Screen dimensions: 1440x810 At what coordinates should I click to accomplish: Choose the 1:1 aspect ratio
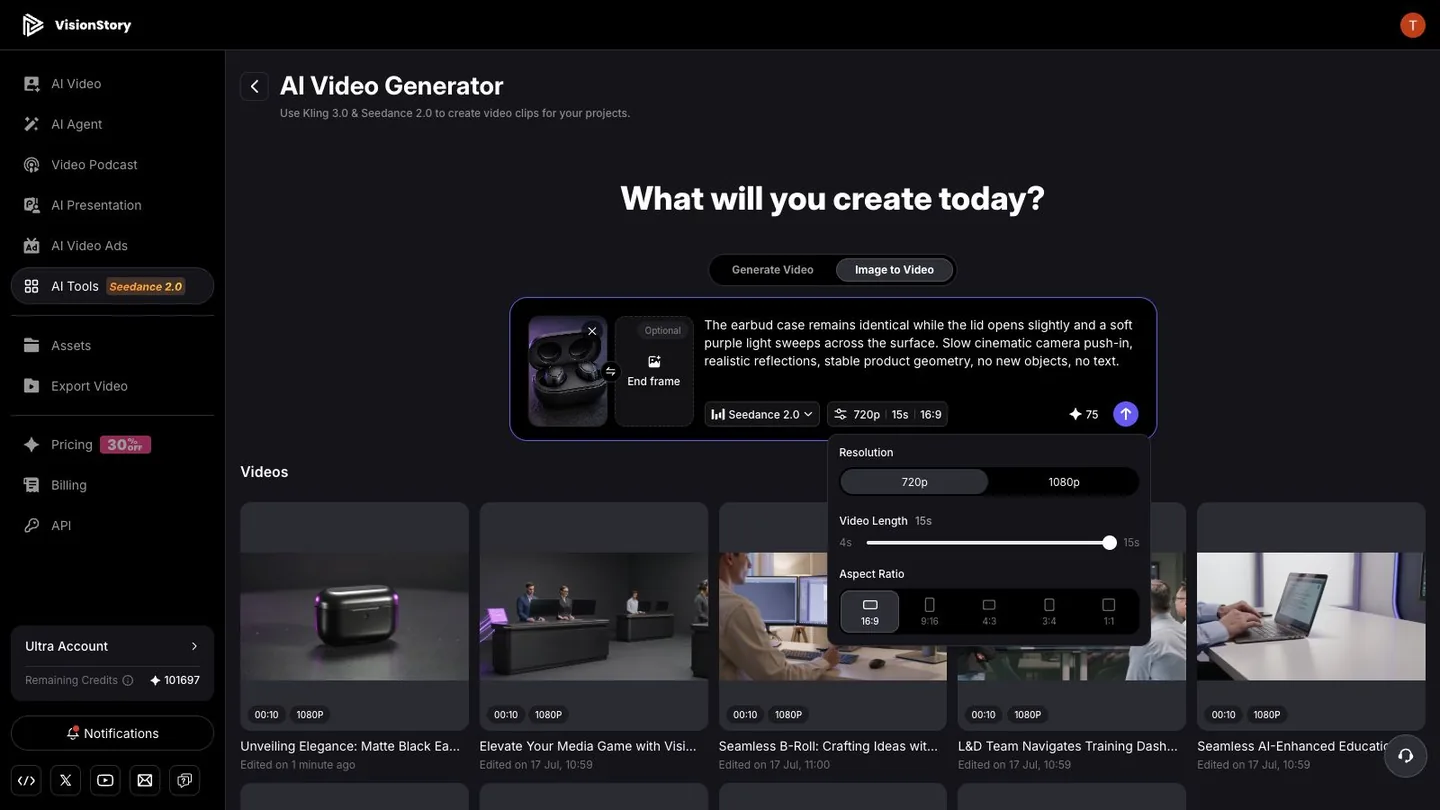tap(1109, 612)
